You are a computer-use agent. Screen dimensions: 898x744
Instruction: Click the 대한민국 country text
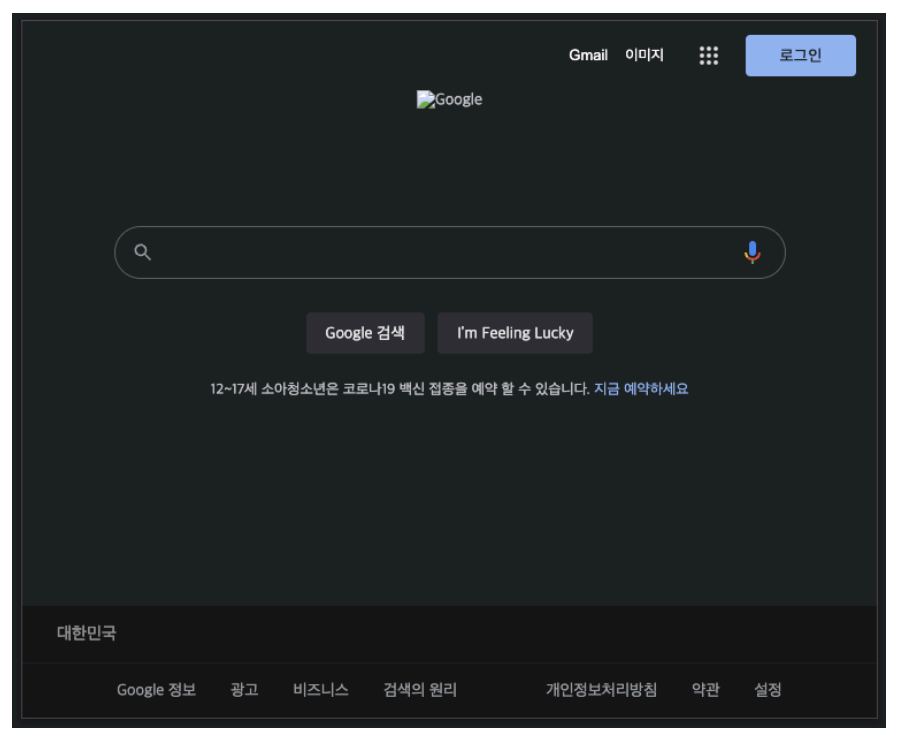[86, 633]
